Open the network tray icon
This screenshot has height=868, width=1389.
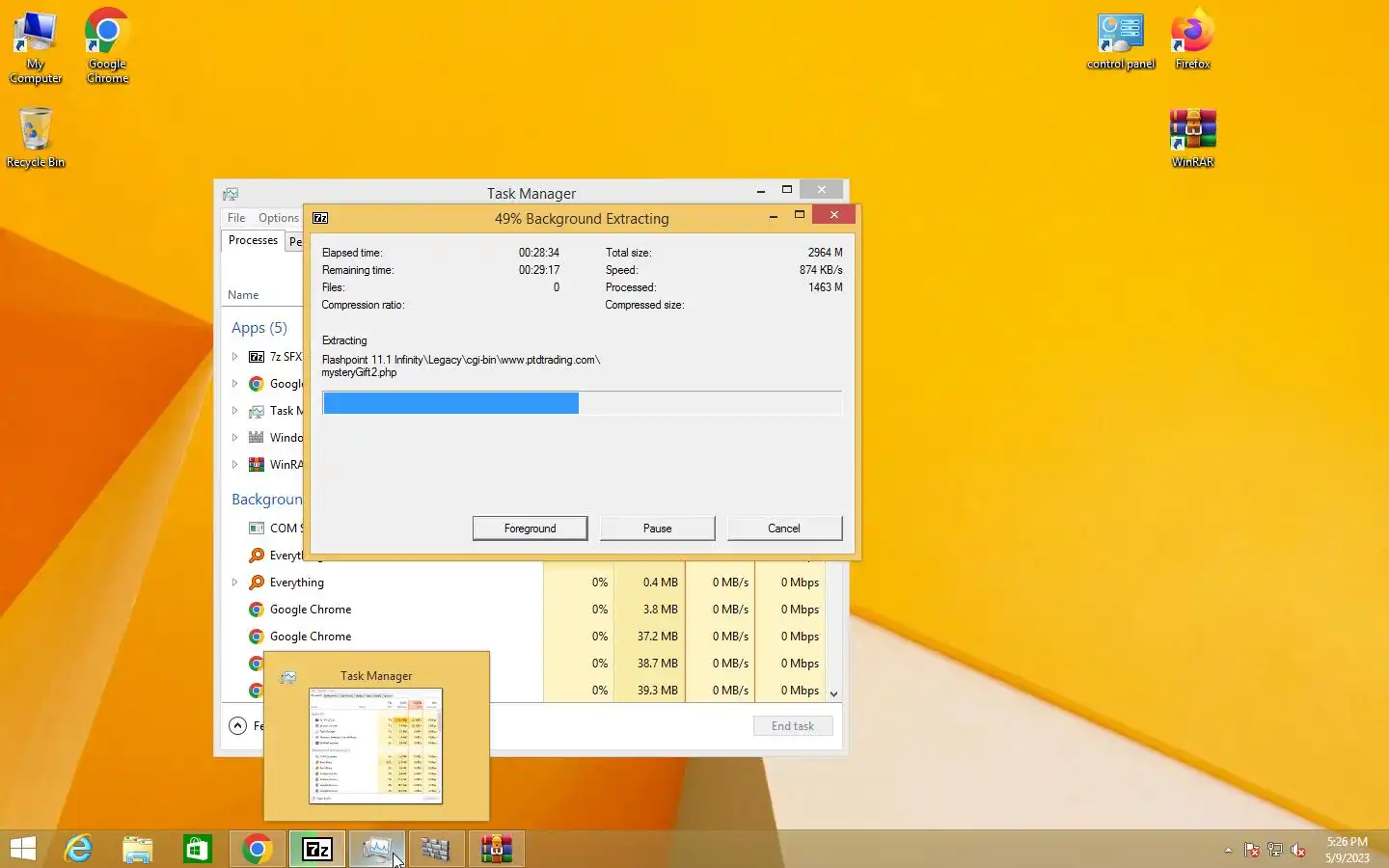tap(1275, 850)
